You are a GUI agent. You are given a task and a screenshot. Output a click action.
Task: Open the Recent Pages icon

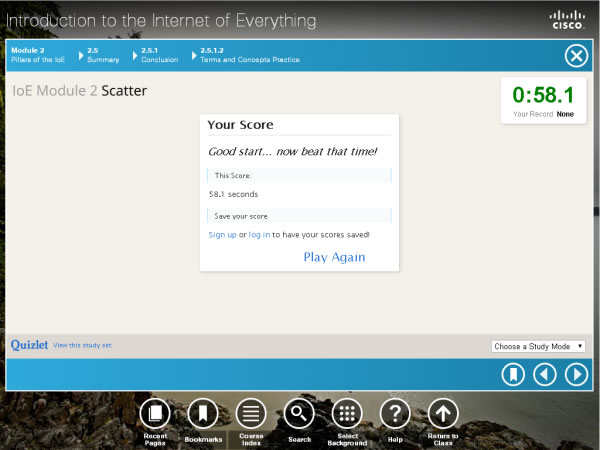(x=155, y=413)
